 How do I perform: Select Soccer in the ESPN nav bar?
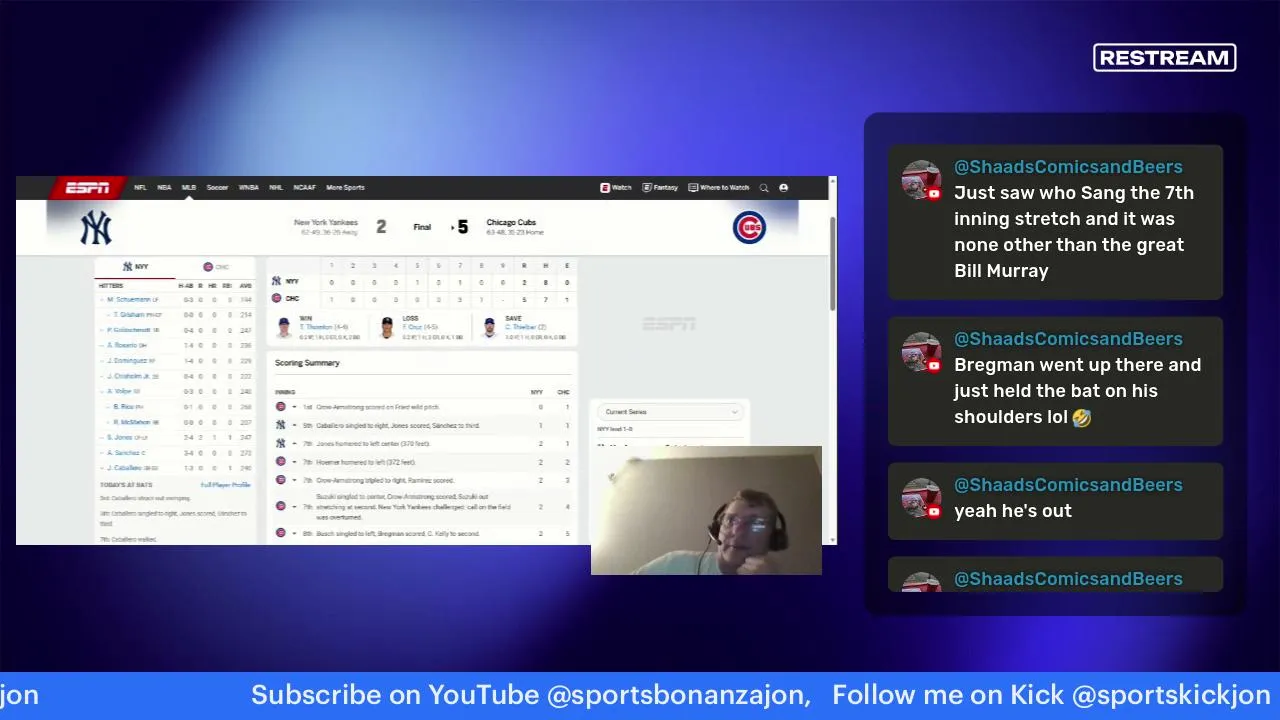coord(218,188)
